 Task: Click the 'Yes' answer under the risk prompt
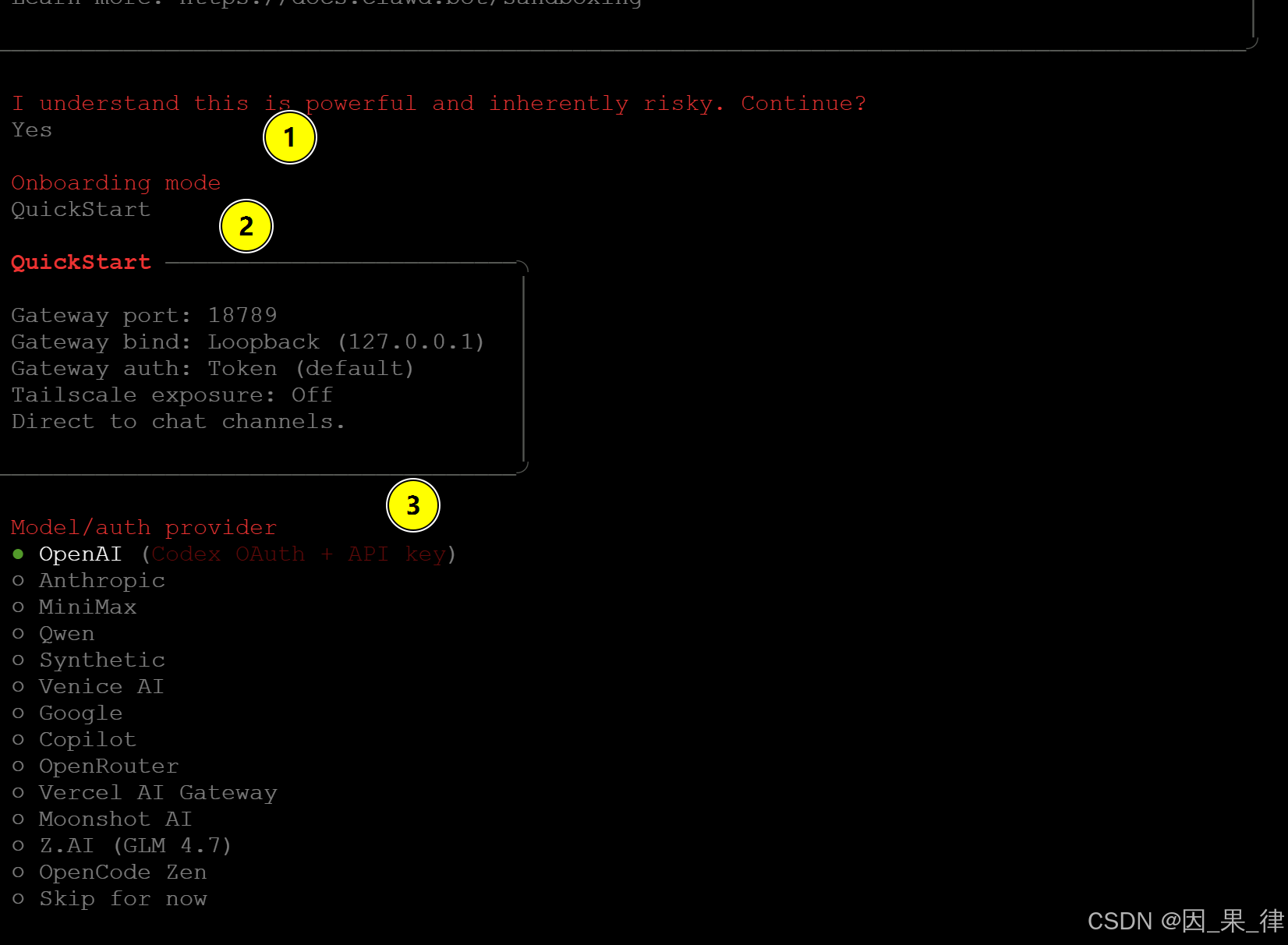tap(32, 130)
